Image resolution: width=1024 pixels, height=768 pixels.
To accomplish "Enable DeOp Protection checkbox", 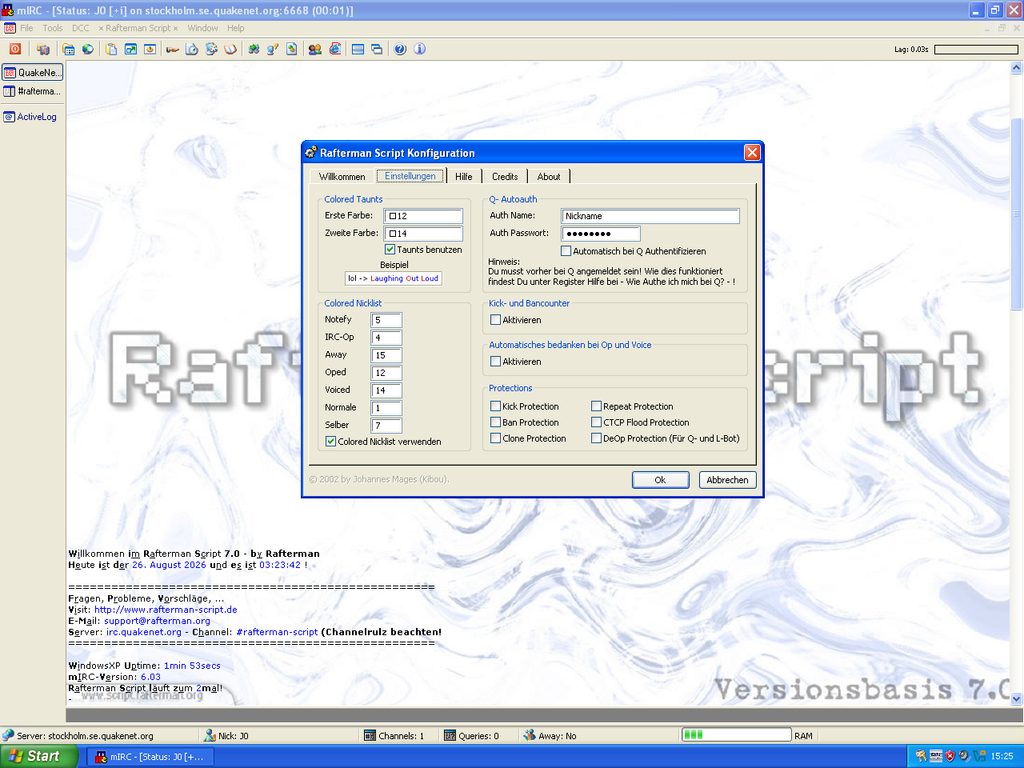I will 596,438.
